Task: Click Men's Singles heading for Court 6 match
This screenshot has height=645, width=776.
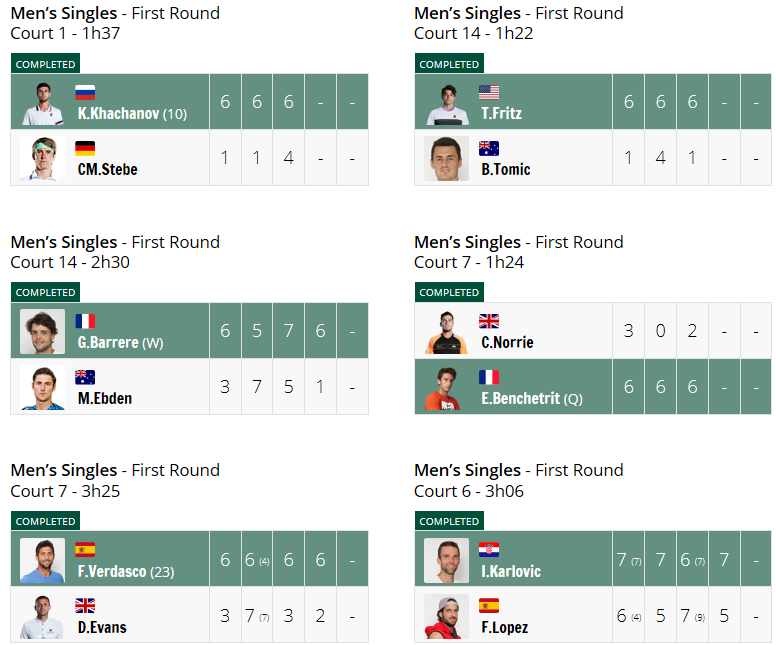Action: [467, 470]
